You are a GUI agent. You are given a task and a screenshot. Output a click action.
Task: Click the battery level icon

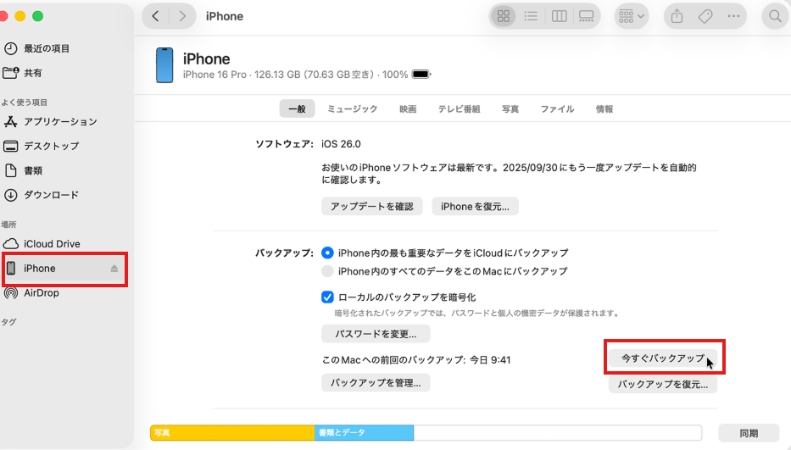[421, 75]
